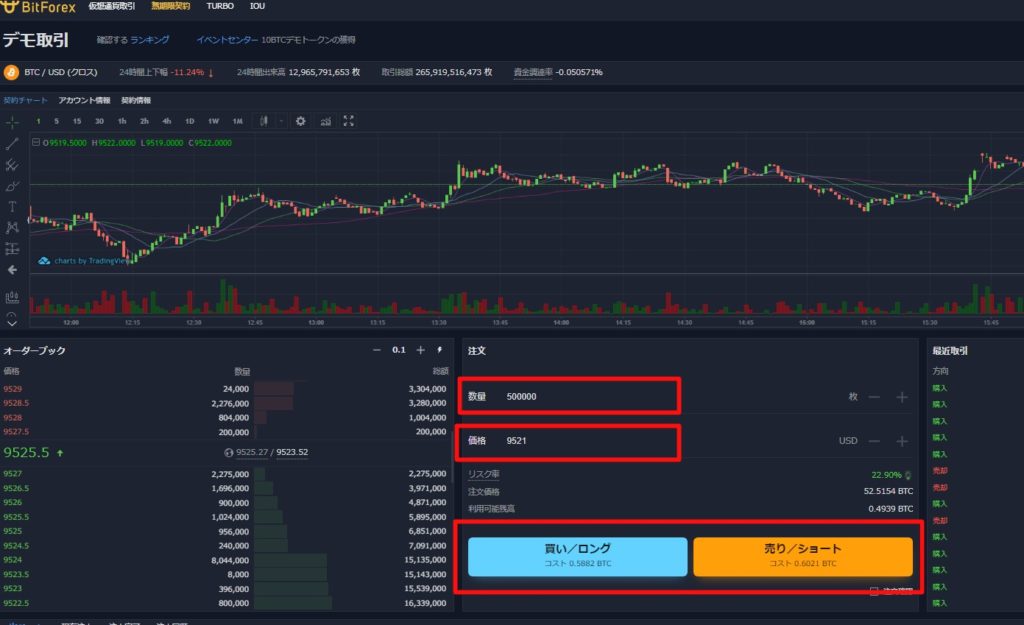Set chart interval to 4h
This screenshot has height=625, width=1024.
coord(167,121)
